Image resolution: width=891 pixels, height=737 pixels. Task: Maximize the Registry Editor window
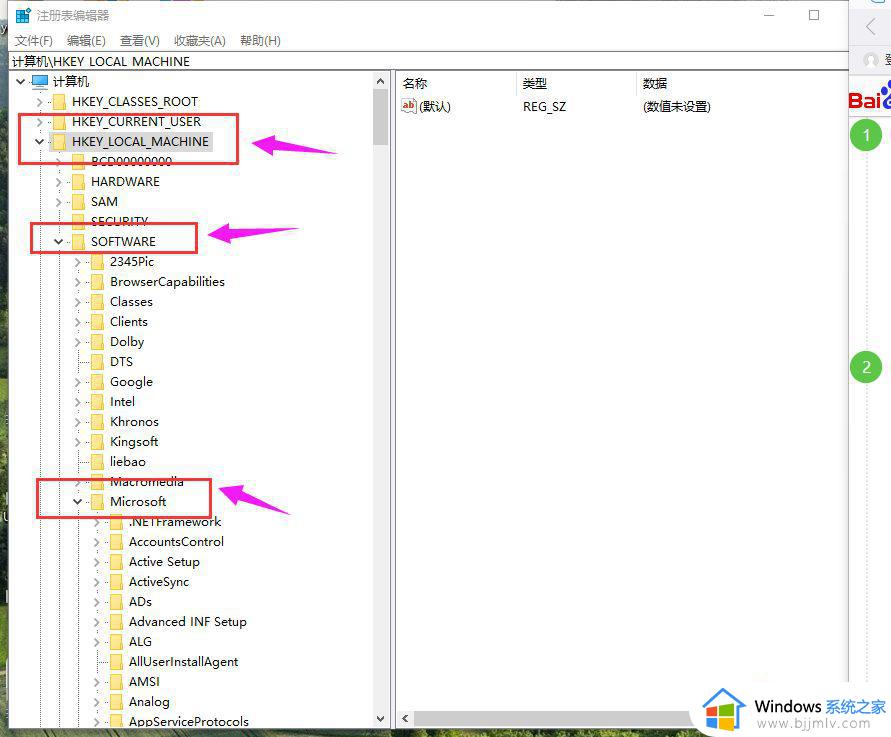(814, 15)
